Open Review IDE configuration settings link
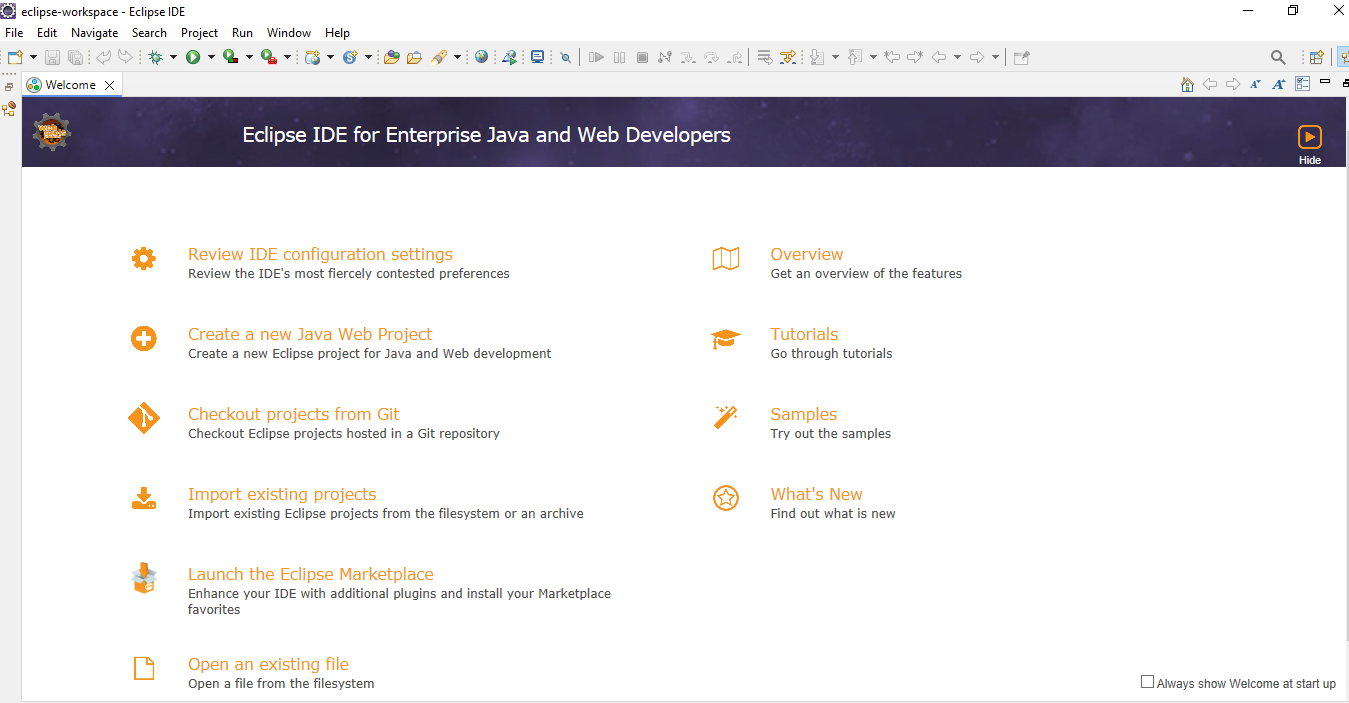 click(x=320, y=254)
